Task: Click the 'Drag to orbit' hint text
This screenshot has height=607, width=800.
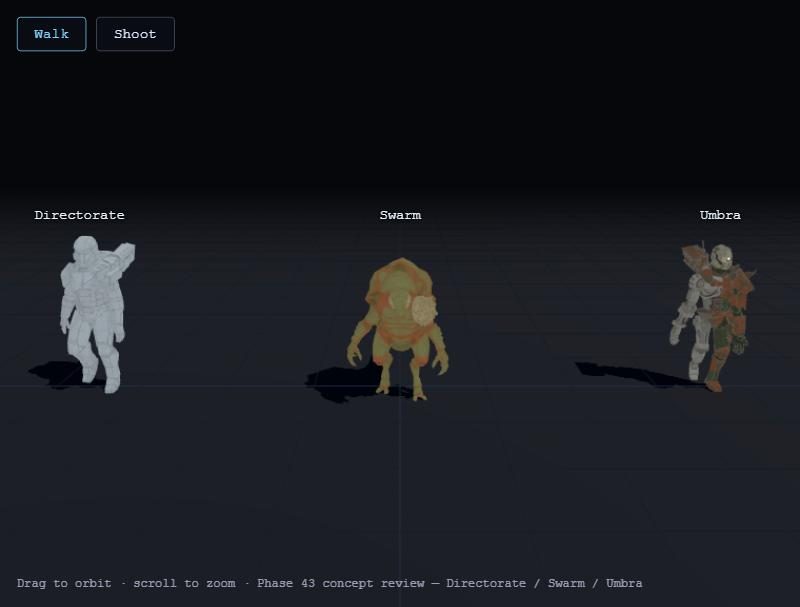Action: (x=64, y=583)
